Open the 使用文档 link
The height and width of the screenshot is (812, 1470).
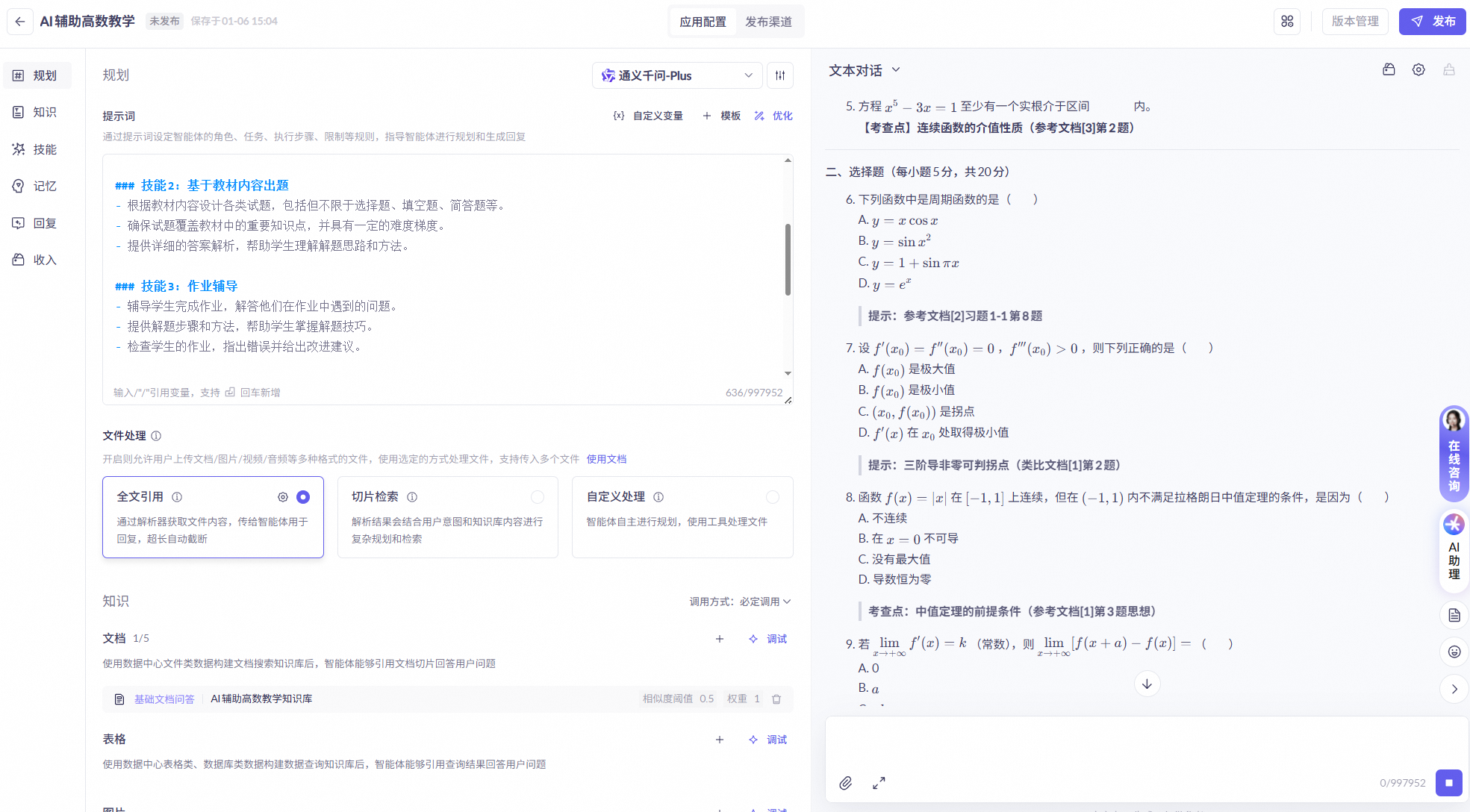coord(606,459)
